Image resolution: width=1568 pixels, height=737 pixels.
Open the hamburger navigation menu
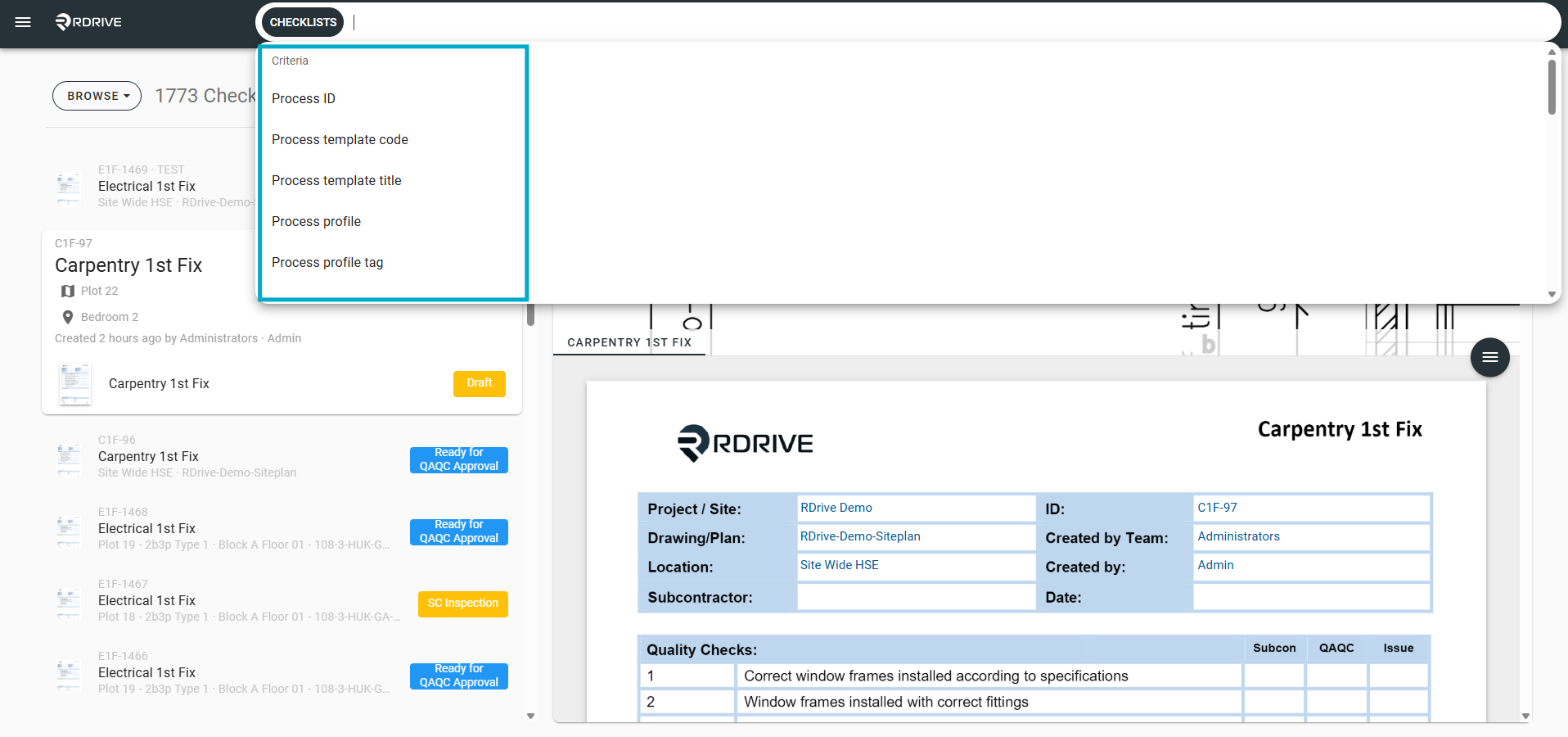click(23, 22)
